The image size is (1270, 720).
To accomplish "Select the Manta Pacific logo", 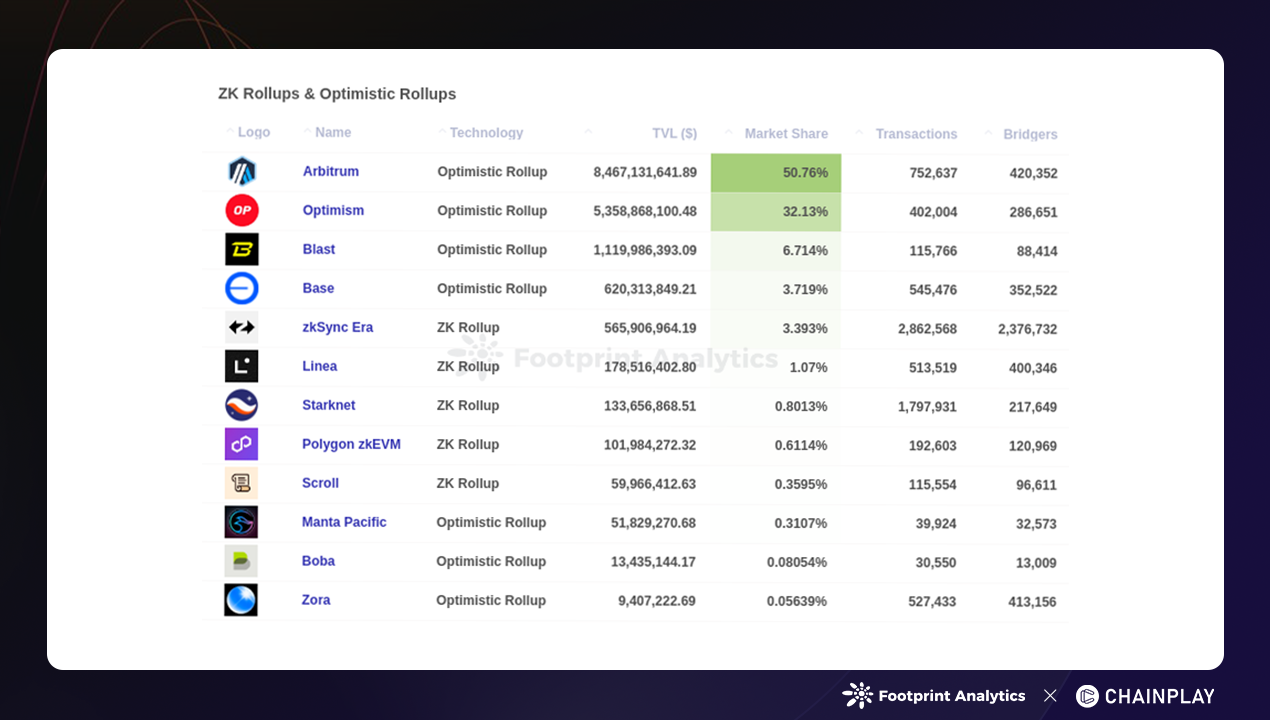I will coord(241,522).
